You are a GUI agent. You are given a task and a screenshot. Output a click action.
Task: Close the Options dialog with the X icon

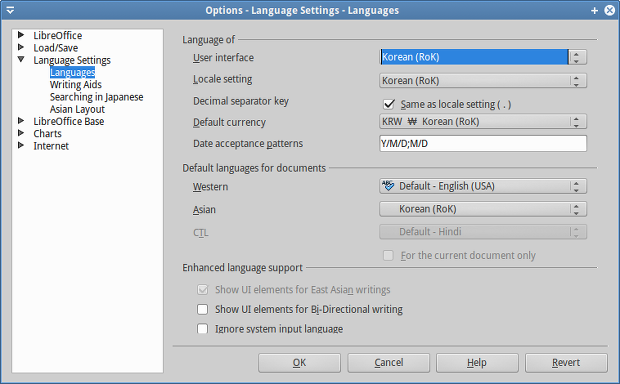(x=610, y=10)
